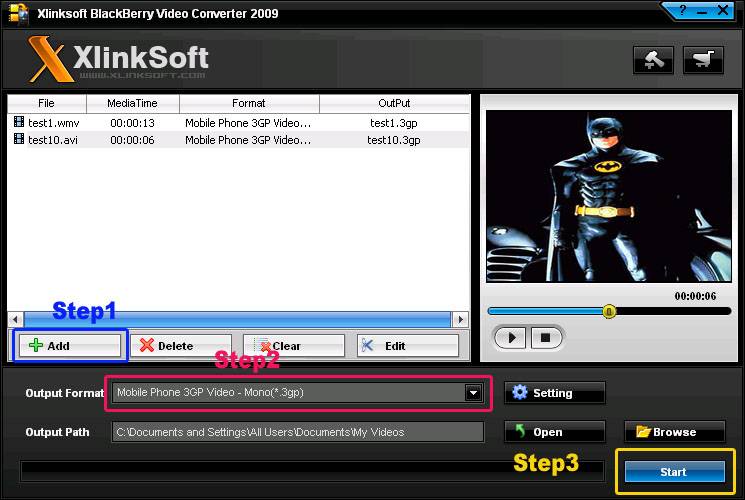The height and width of the screenshot is (500, 745).
Task: Click the Output Format combo box text
Action: (210, 393)
